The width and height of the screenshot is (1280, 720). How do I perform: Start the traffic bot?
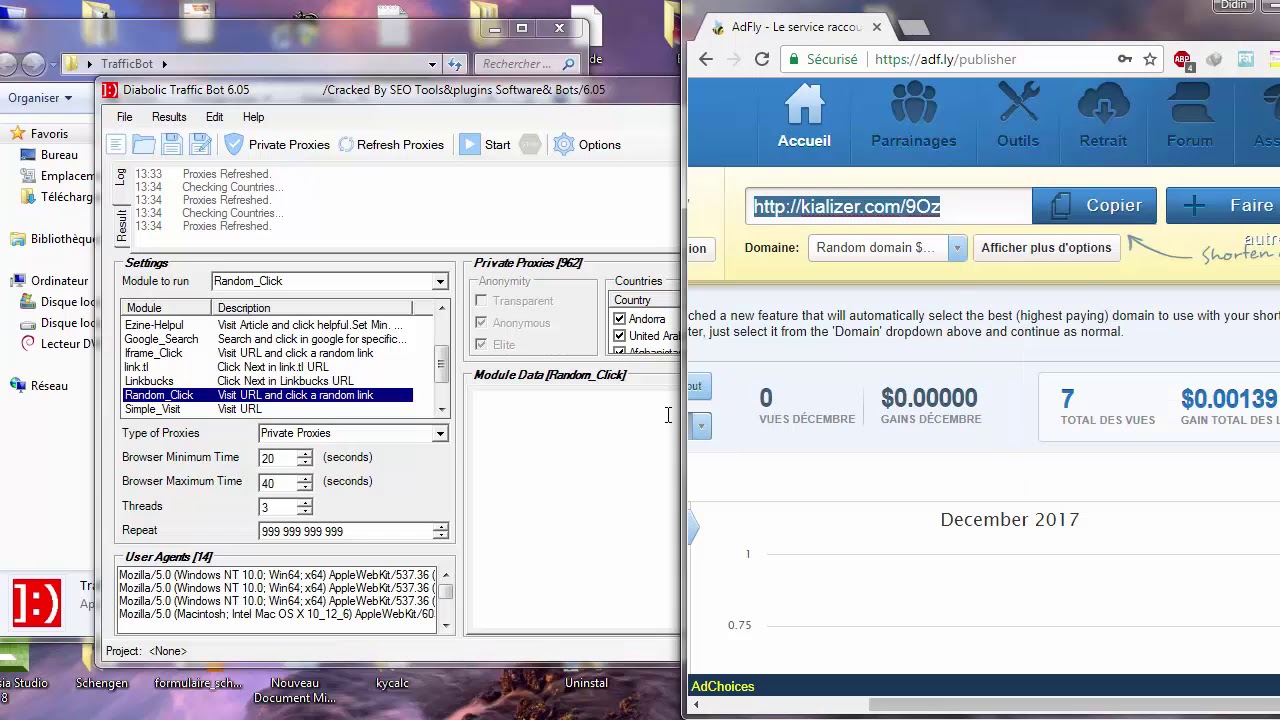(x=486, y=145)
